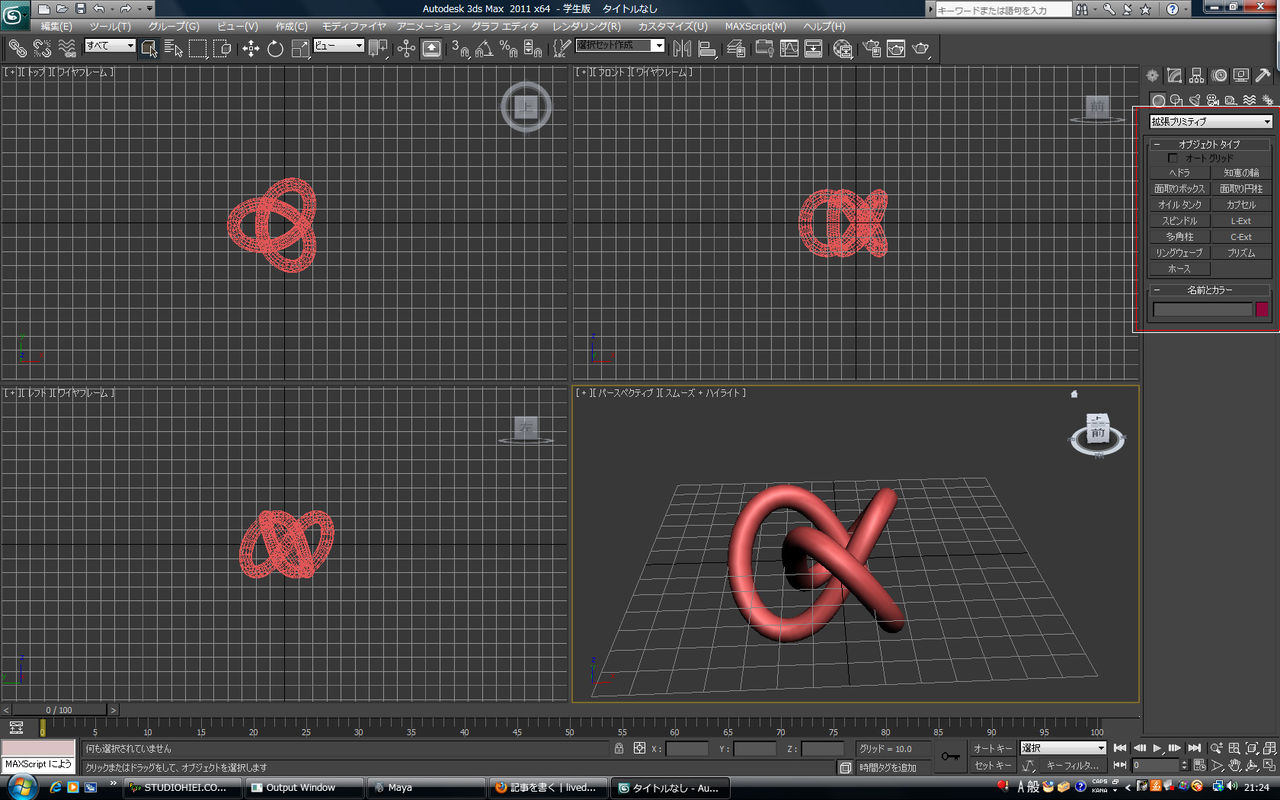Click the 0 / 100 time slider

coord(58,710)
